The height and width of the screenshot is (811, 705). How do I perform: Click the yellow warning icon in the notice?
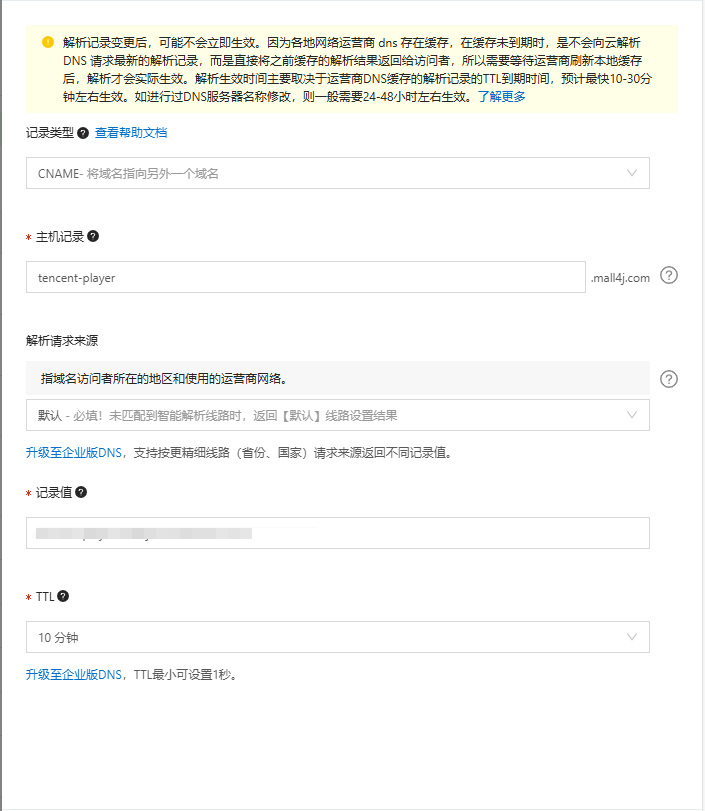pos(47,43)
